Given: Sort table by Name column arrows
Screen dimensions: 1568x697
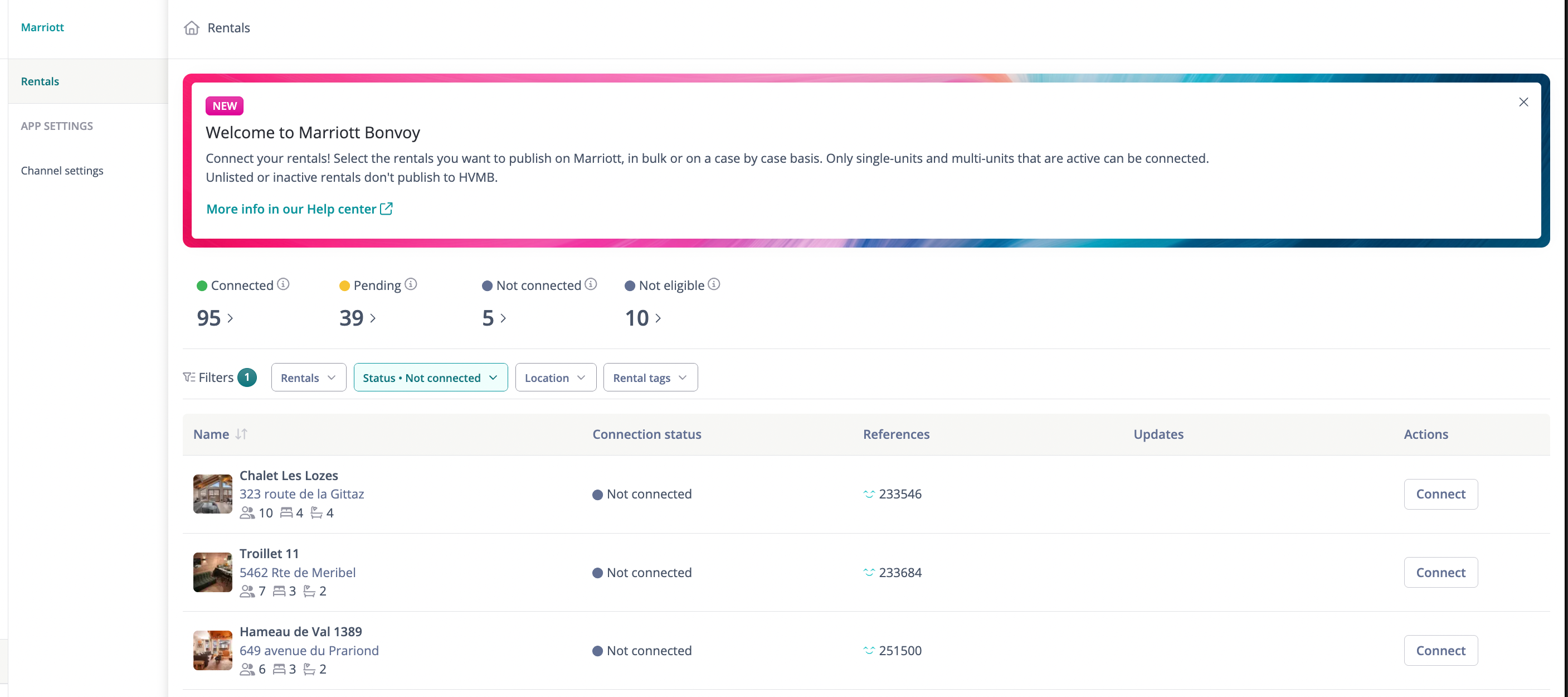Looking at the screenshot, I should point(241,434).
